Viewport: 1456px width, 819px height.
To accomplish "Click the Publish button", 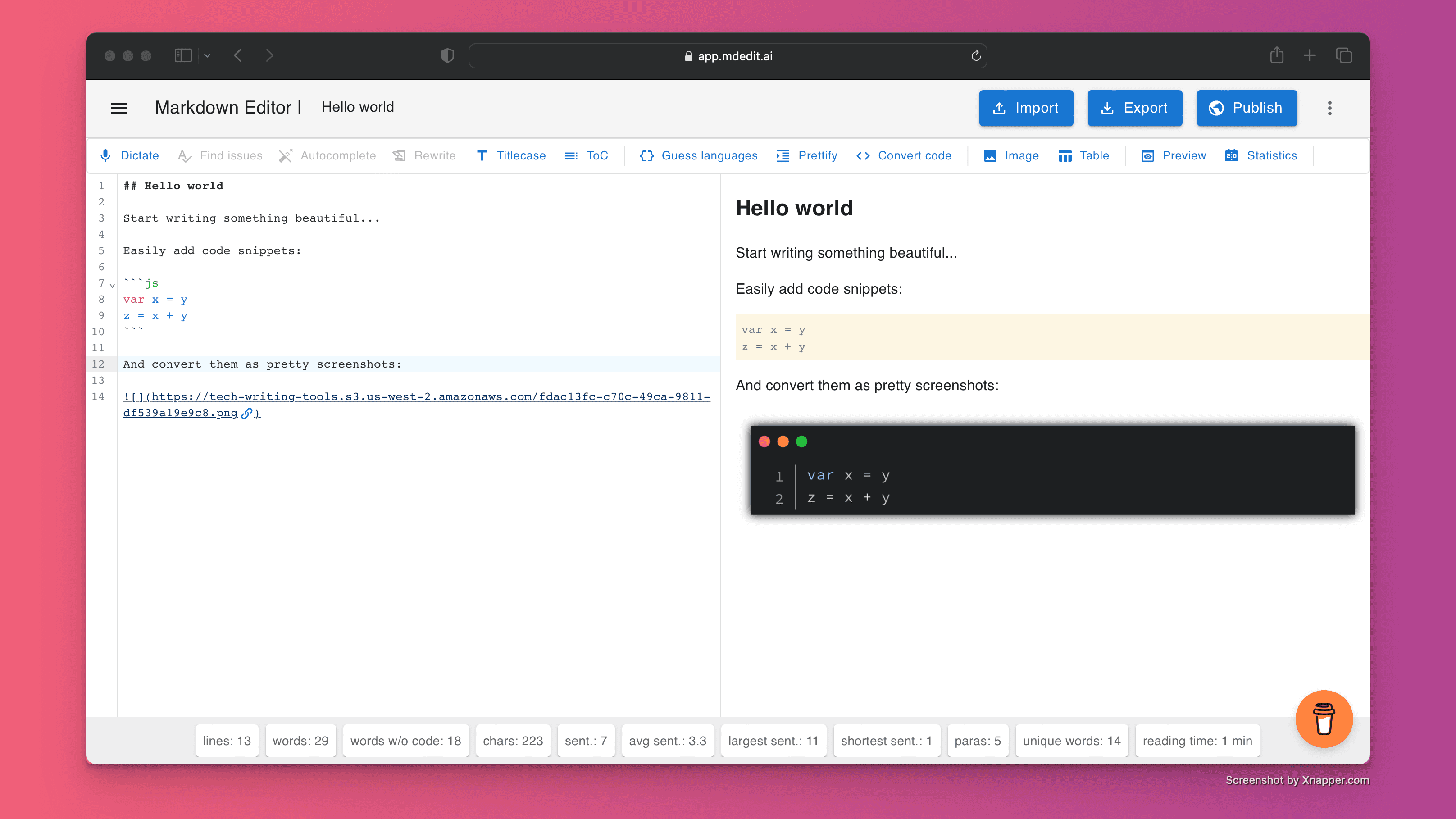I will (x=1246, y=108).
